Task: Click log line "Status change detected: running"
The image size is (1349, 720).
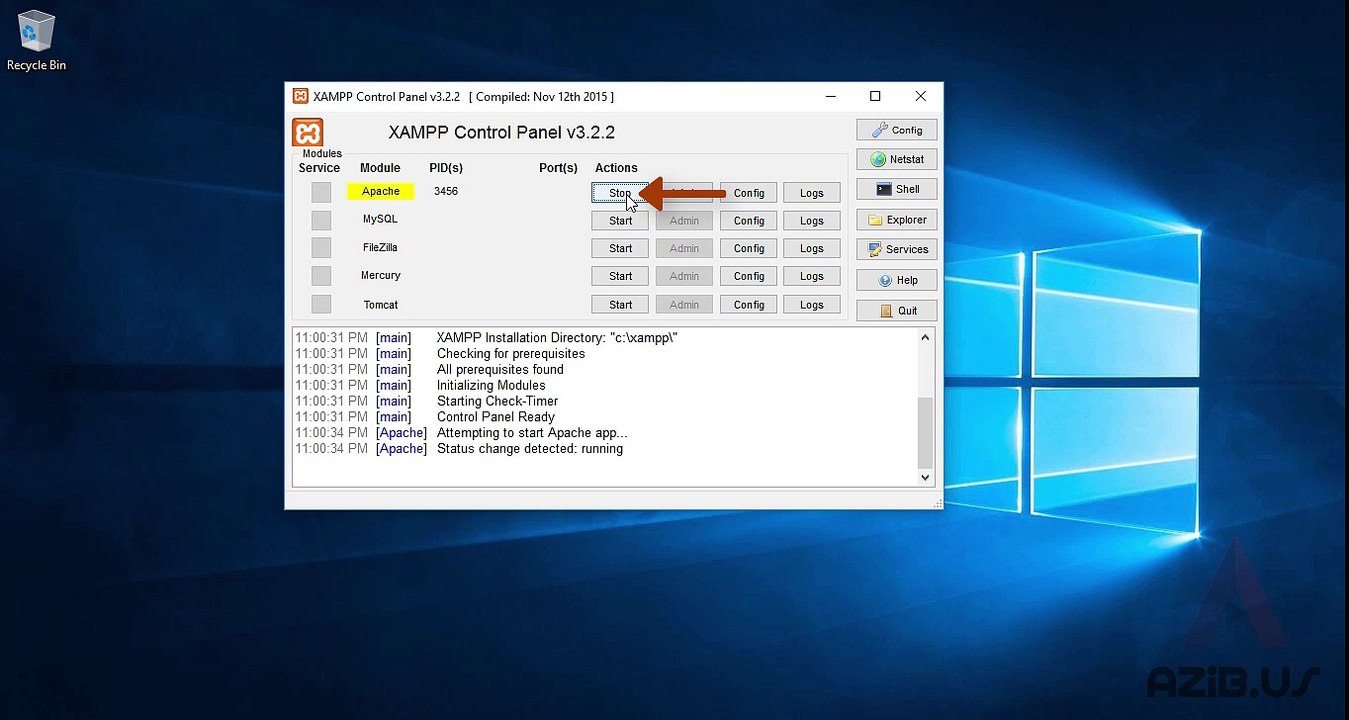Action: 530,449
